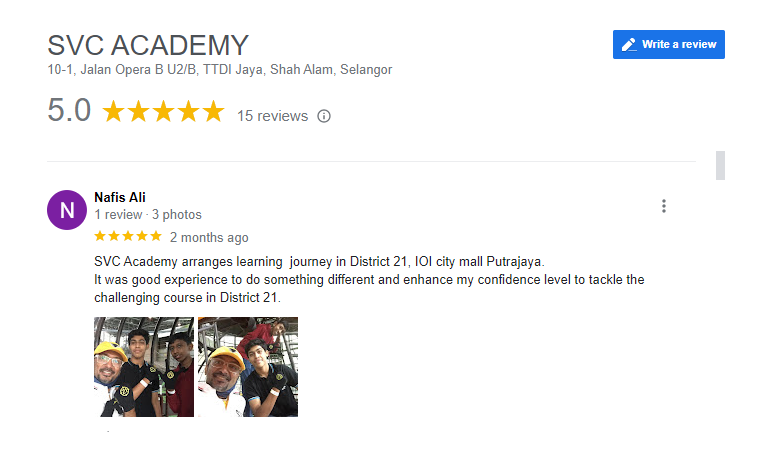
Task: Open second review photo with two people
Action: point(248,367)
